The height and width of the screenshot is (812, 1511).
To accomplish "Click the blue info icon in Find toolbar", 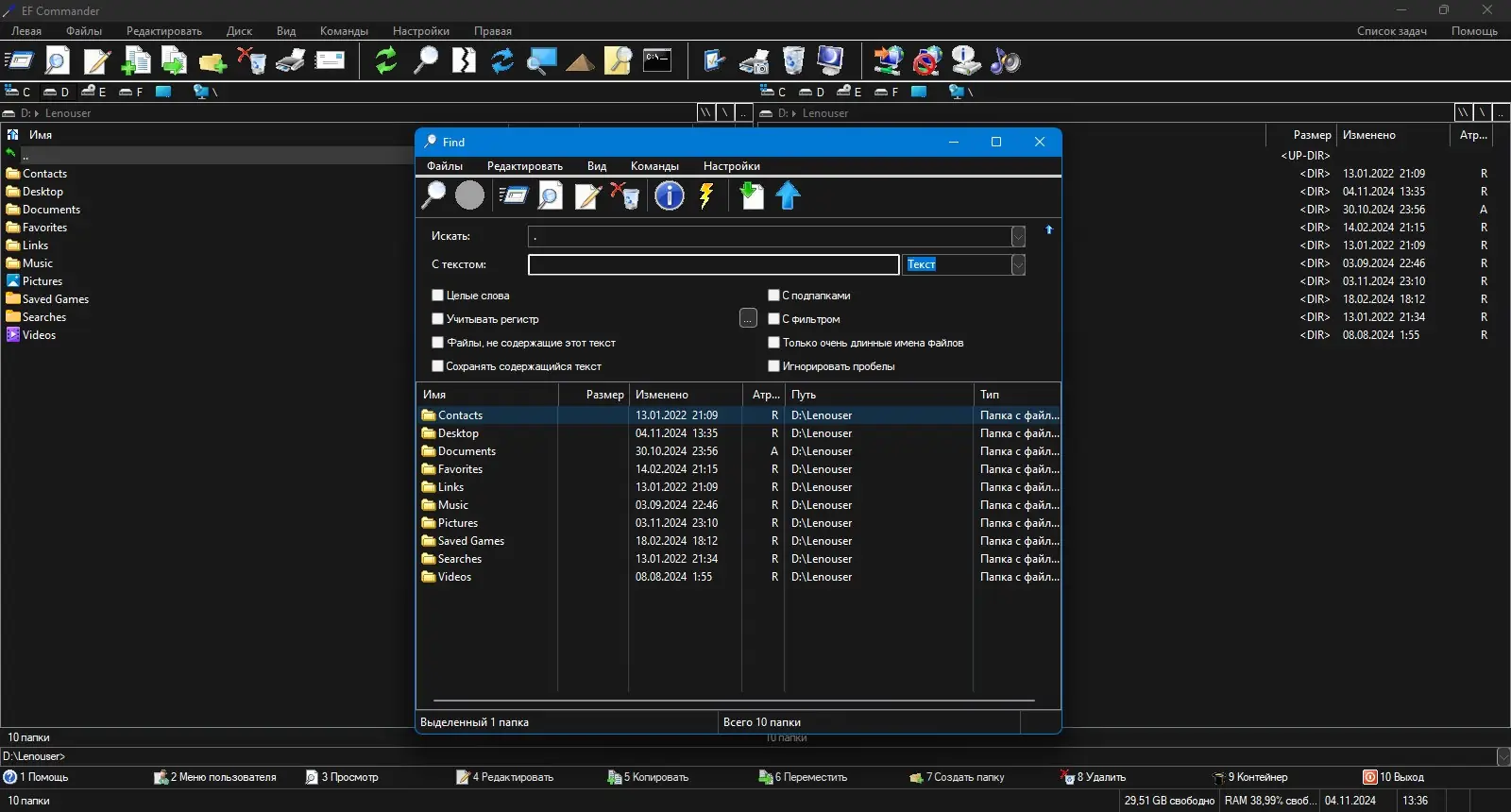I will [669, 195].
